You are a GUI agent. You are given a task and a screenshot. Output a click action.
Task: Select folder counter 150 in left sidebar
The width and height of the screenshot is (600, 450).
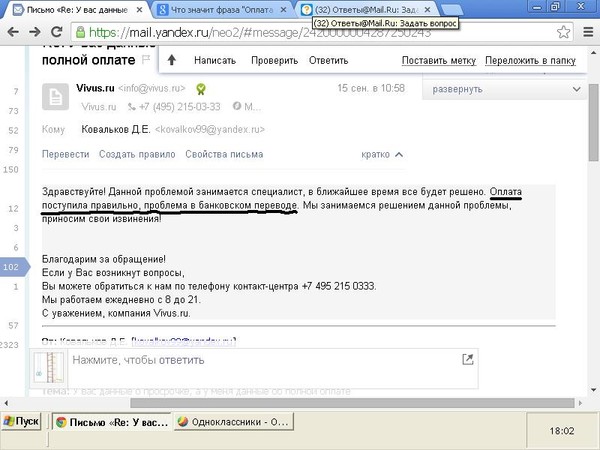tap(11, 170)
